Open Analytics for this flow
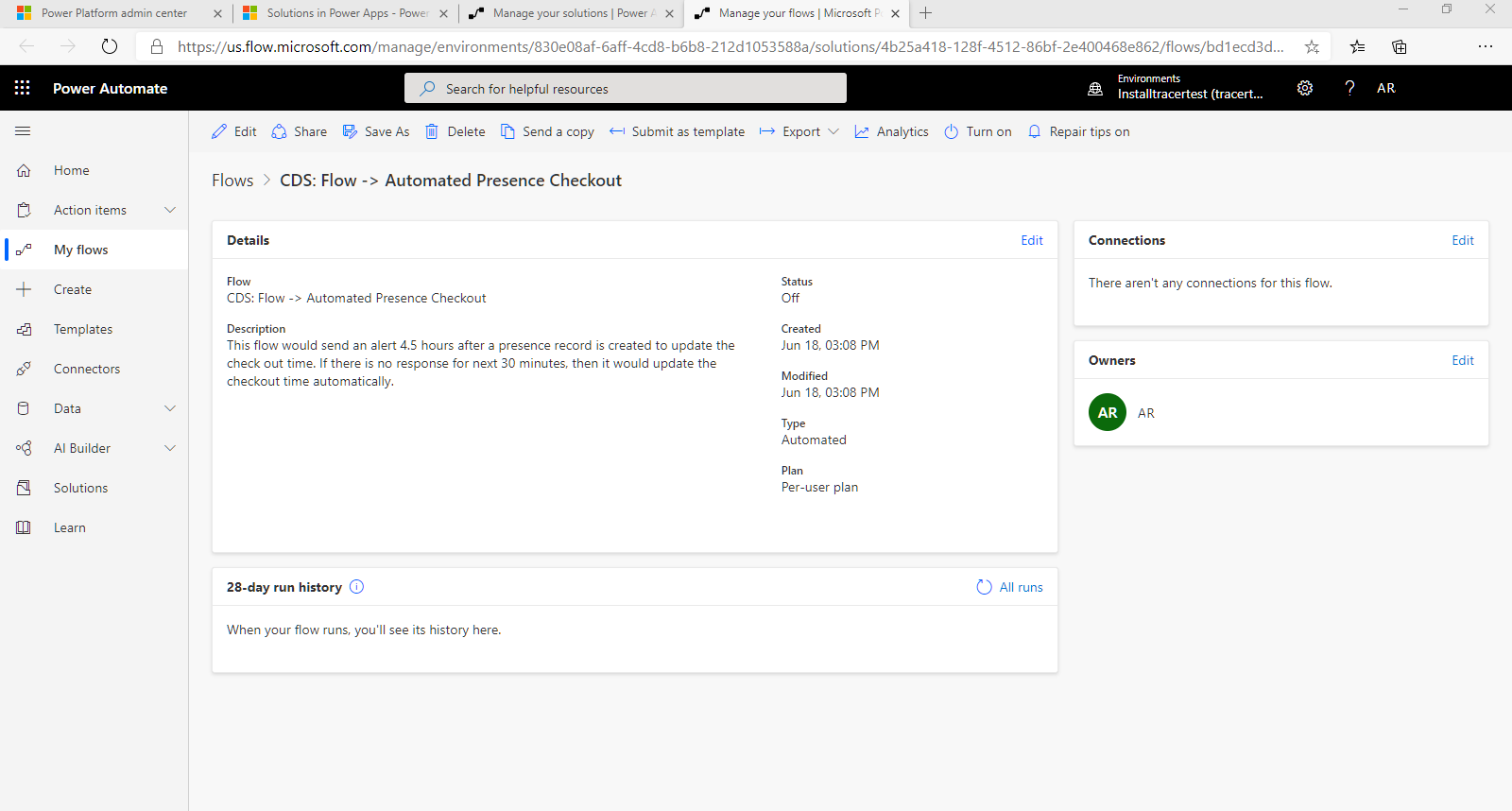 coord(892,131)
